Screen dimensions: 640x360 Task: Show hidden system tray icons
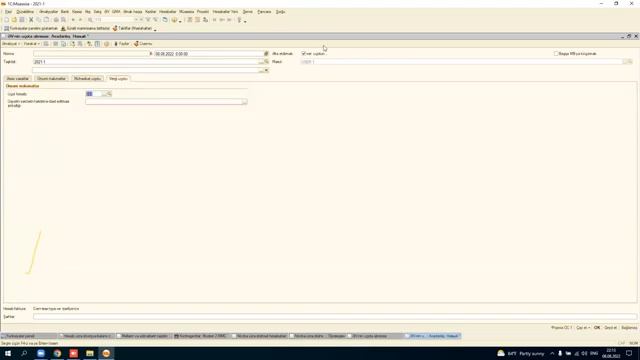click(552, 353)
